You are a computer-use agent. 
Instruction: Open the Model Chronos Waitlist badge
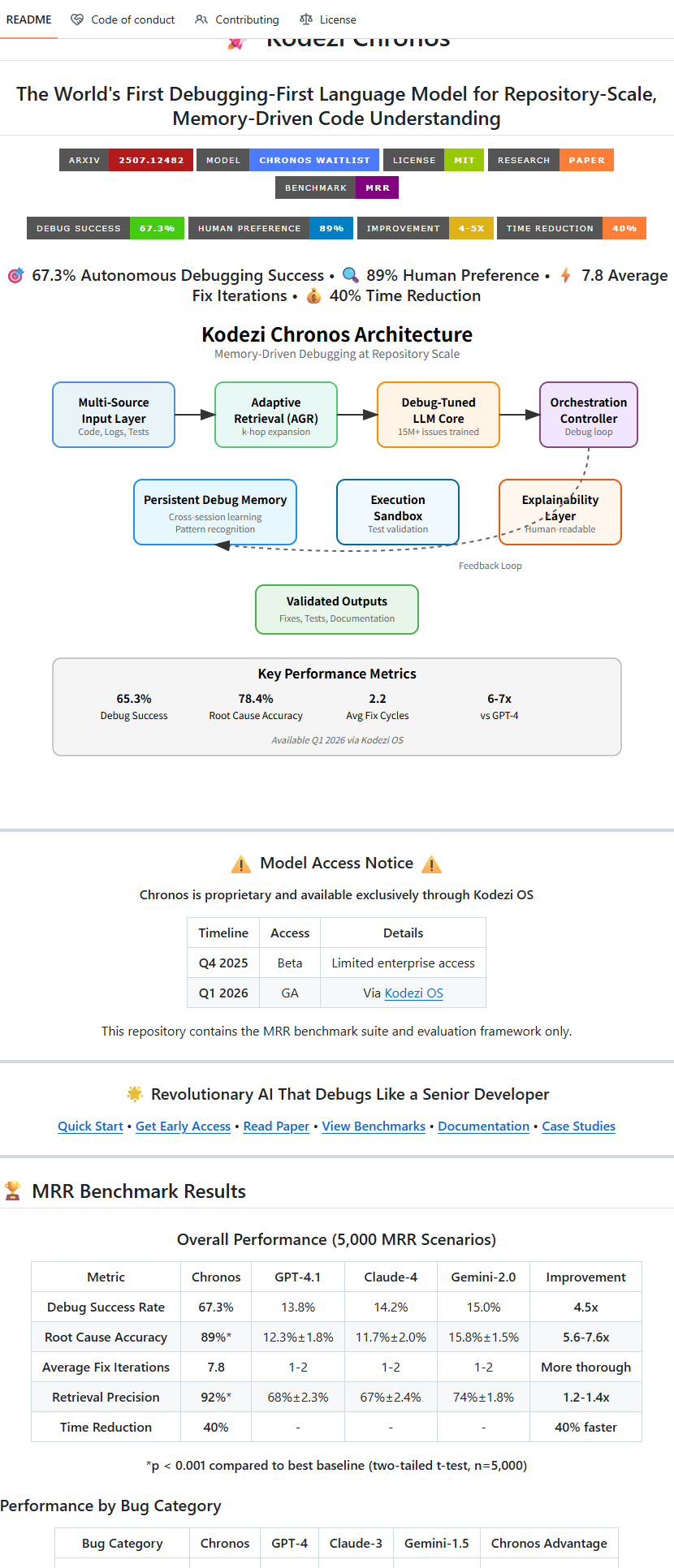point(288,160)
